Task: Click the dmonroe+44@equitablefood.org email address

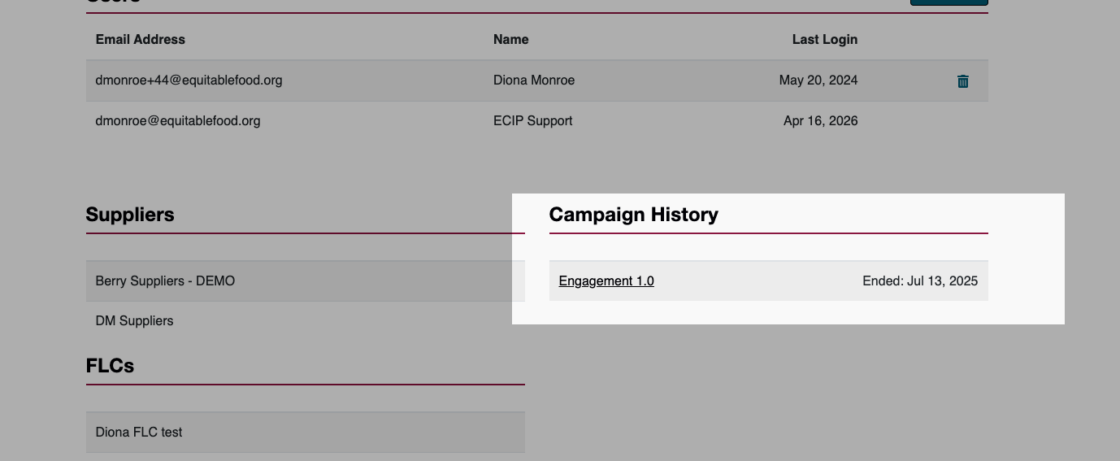Action: coord(188,81)
